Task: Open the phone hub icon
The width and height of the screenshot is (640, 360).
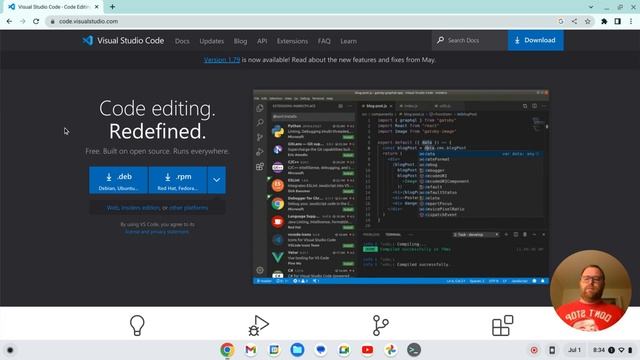Action: point(552,350)
